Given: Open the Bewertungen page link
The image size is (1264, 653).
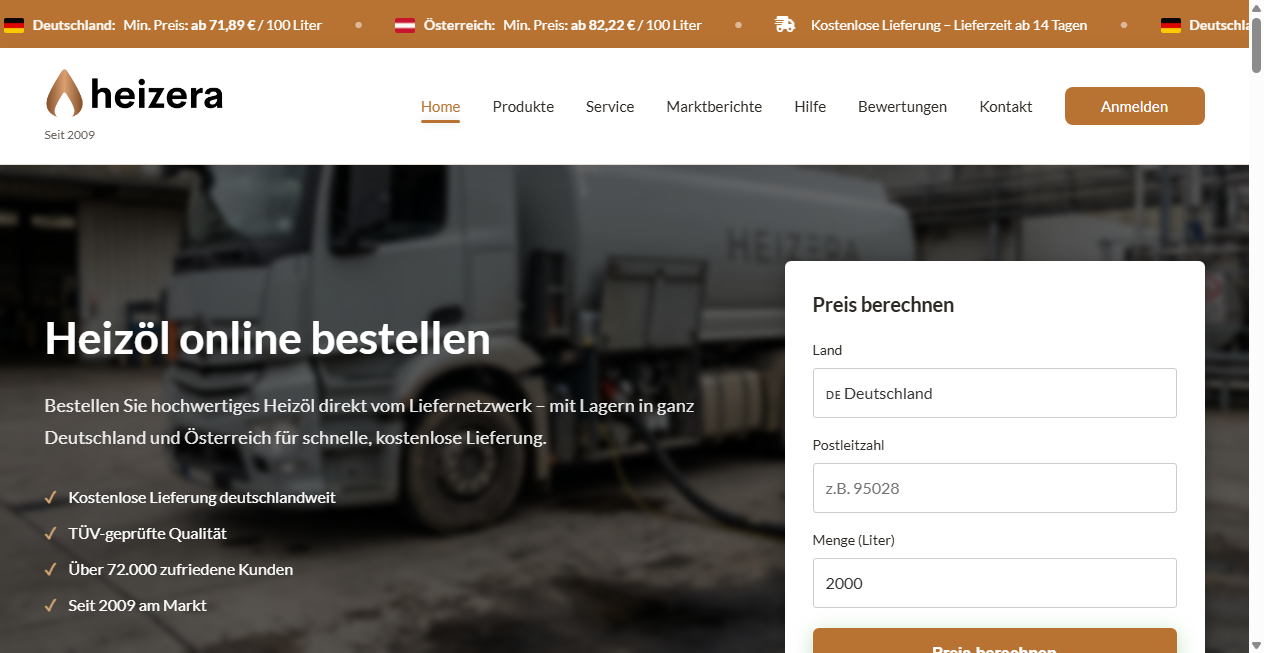Looking at the screenshot, I should click(x=902, y=106).
